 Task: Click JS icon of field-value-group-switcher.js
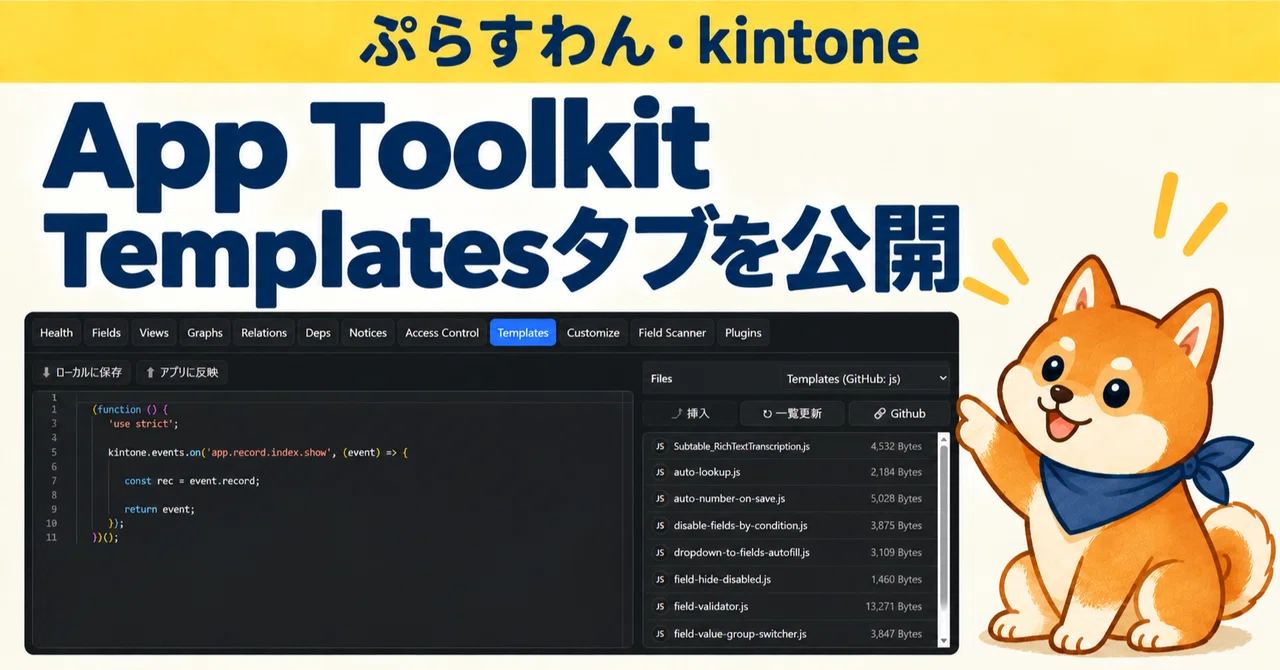tap(660, 634)
